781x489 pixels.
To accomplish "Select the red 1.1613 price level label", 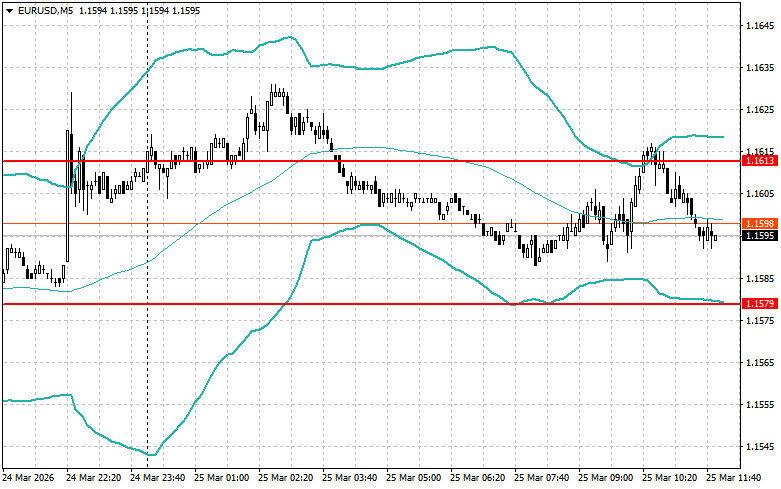I will pyautogui.click(x=760, y=160).
